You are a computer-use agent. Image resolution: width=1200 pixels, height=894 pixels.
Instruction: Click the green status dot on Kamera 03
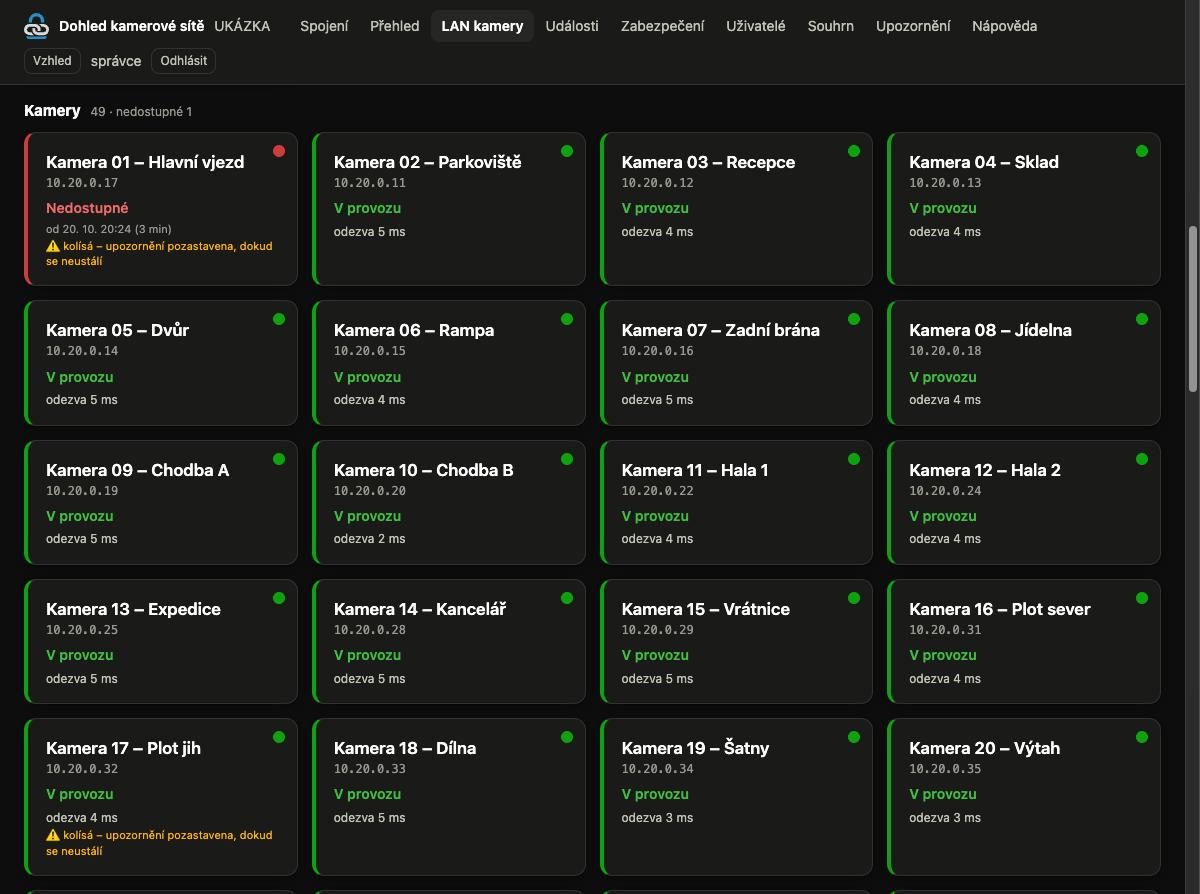point(854,151)
